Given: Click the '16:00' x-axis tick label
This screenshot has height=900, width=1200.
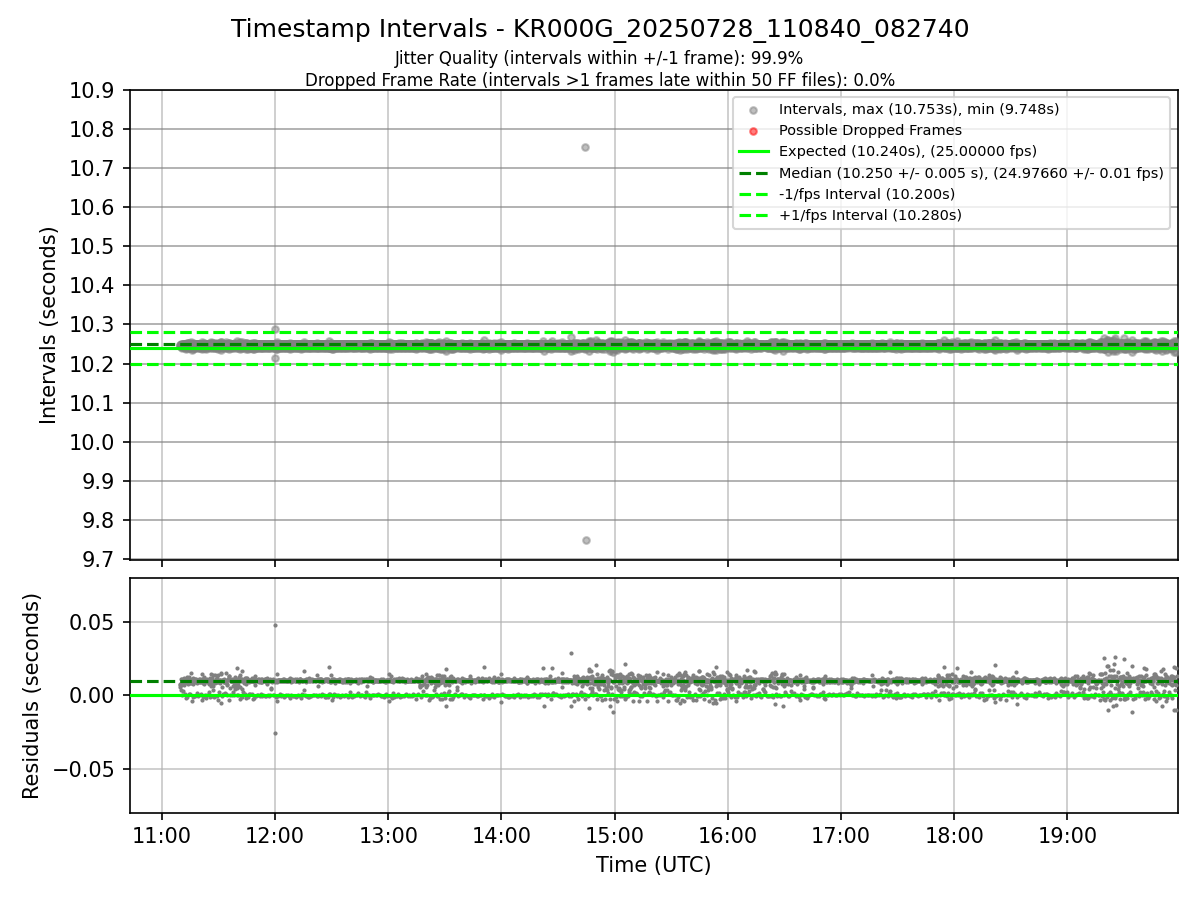Looking at the screenshot, I should [x=727, y=835].
